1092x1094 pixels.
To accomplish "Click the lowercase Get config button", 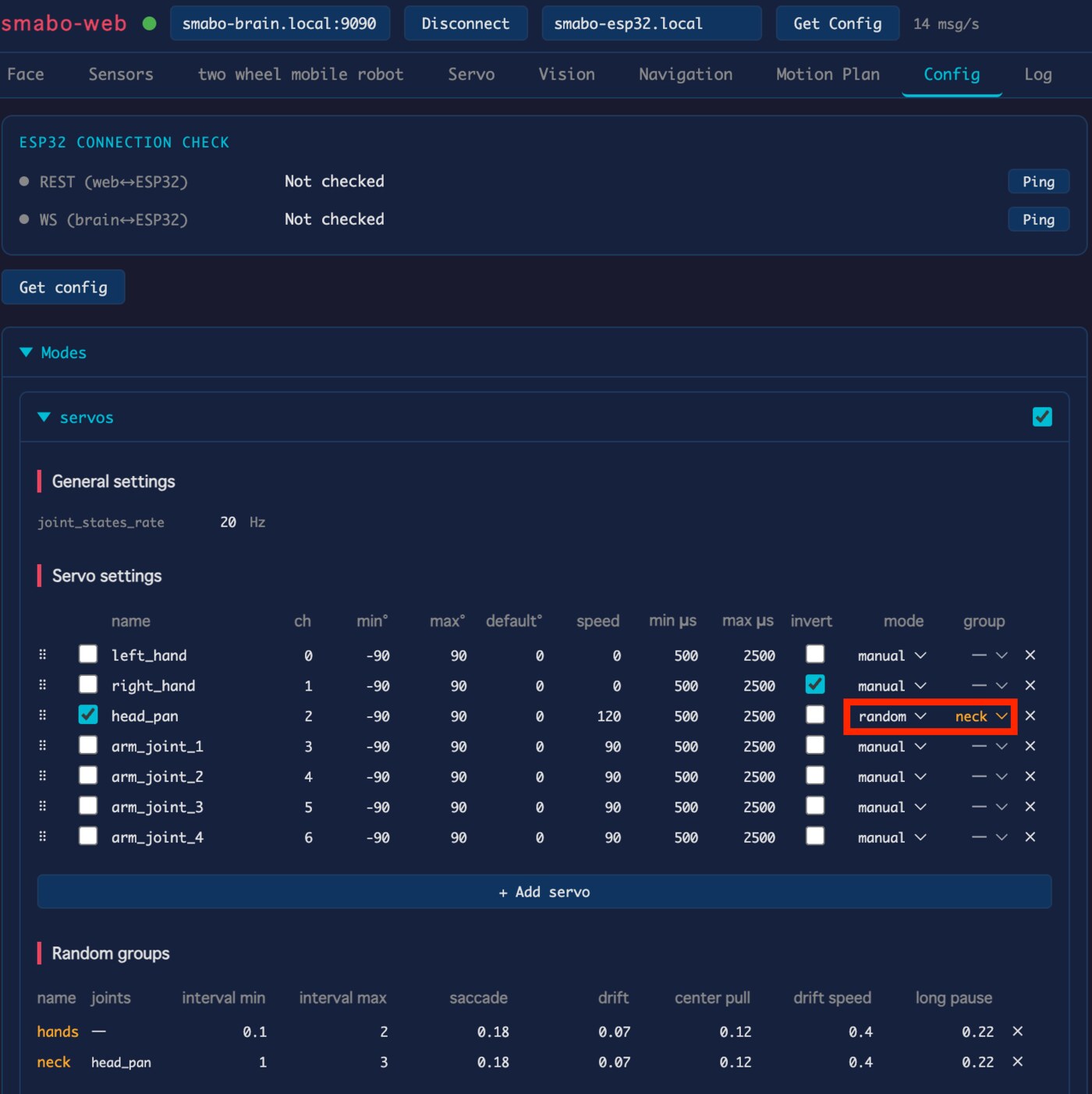I will click(x=63, y=287).
